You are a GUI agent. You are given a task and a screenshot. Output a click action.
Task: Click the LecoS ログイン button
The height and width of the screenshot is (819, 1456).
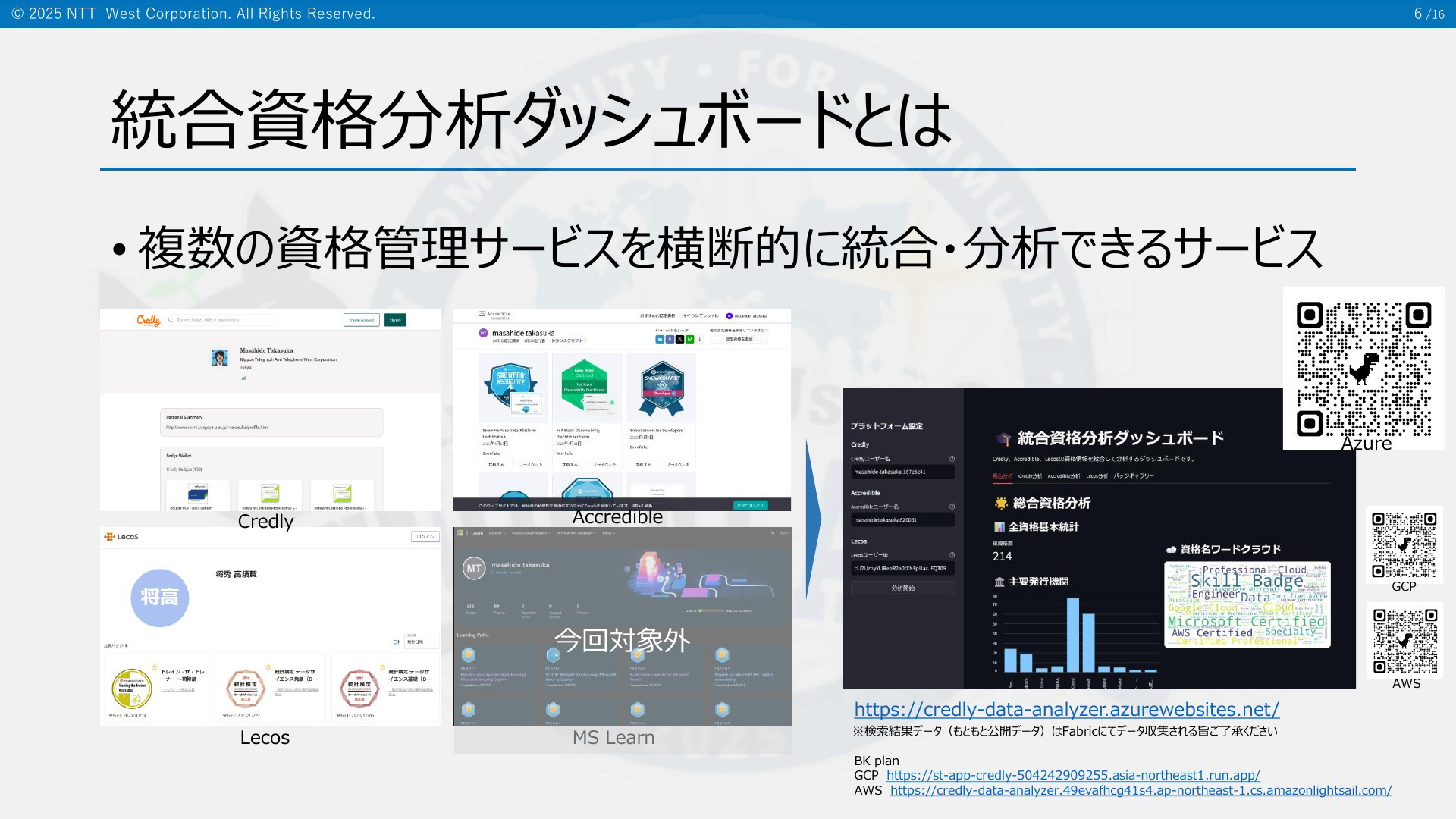tap(425, 537)
